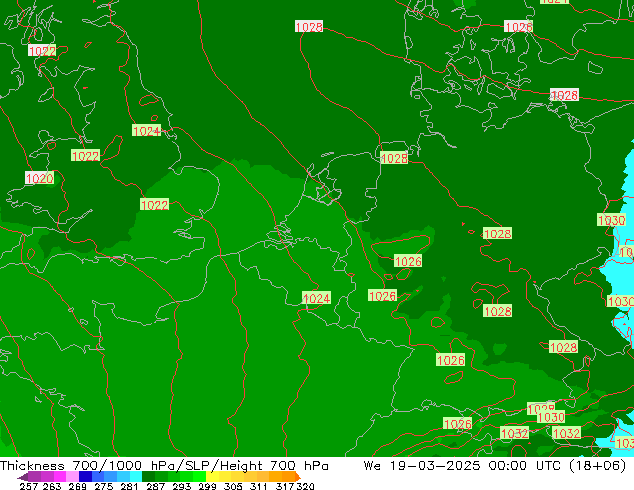Click the orange right arrow tip of the legend
This screenshot has height=490, width=634.
[298, 477]
